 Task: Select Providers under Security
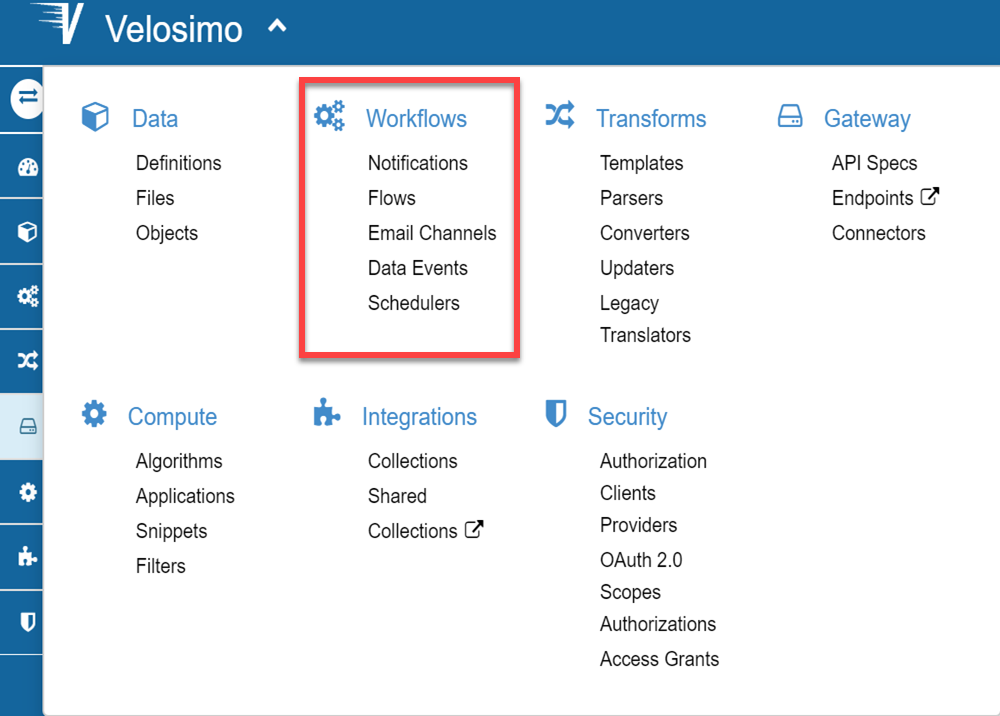tap(638, 525)
